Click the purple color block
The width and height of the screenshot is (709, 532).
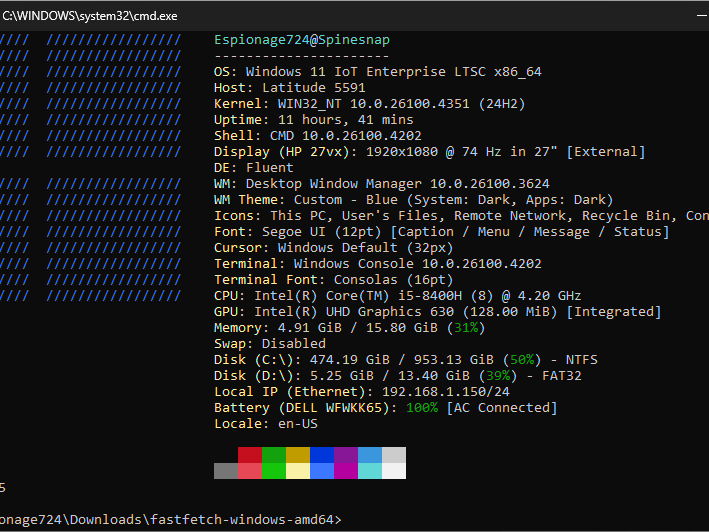(346, 455)
